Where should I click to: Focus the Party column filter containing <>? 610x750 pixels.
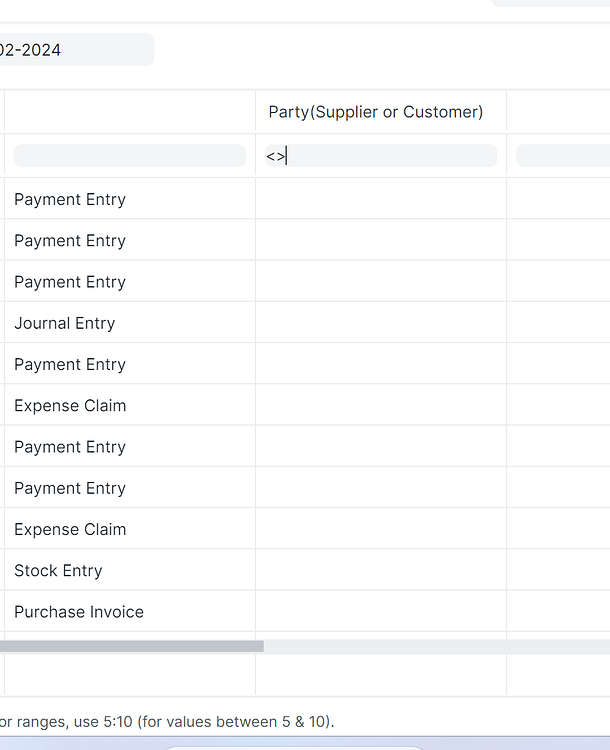[x=380, y=156]
